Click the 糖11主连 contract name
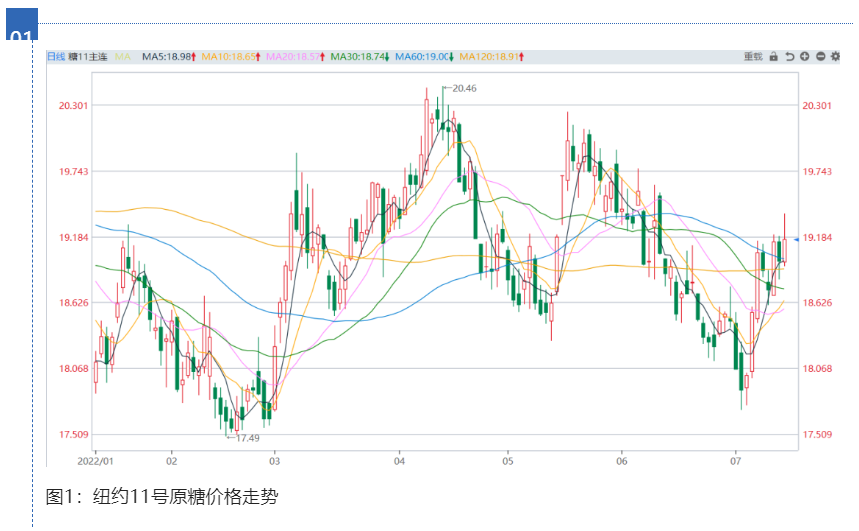This screenshot has width=859, height=531. click(x=87, y=57)
